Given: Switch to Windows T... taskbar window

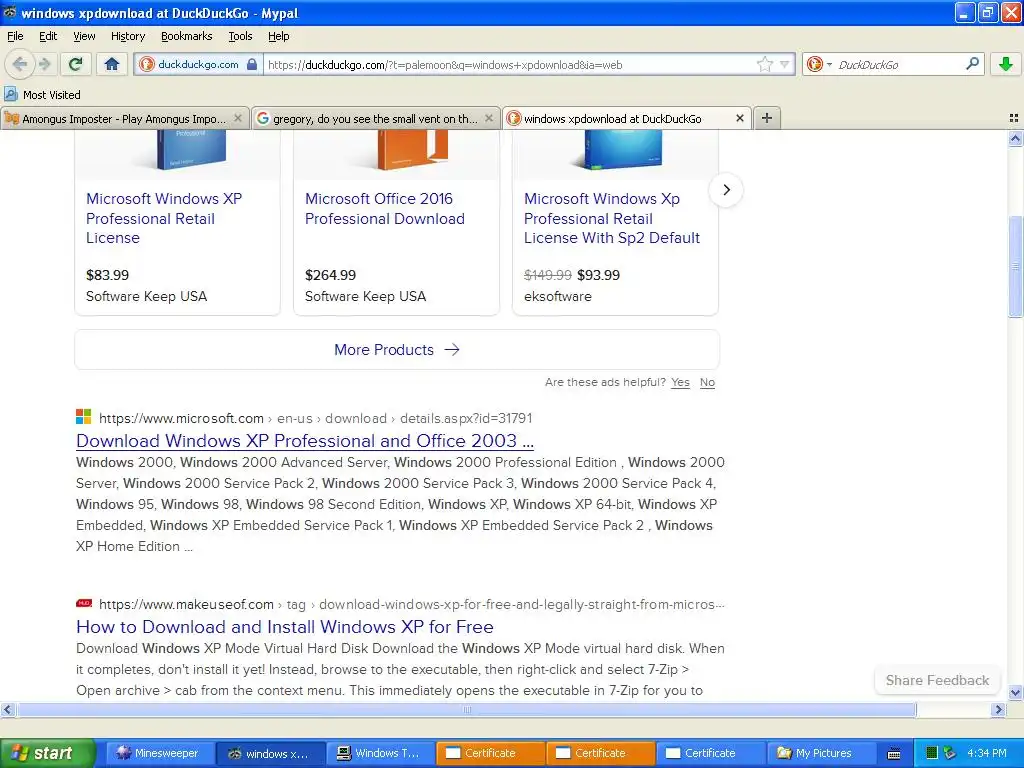Looking at the screenshot, I should click(x=379, y=753).
